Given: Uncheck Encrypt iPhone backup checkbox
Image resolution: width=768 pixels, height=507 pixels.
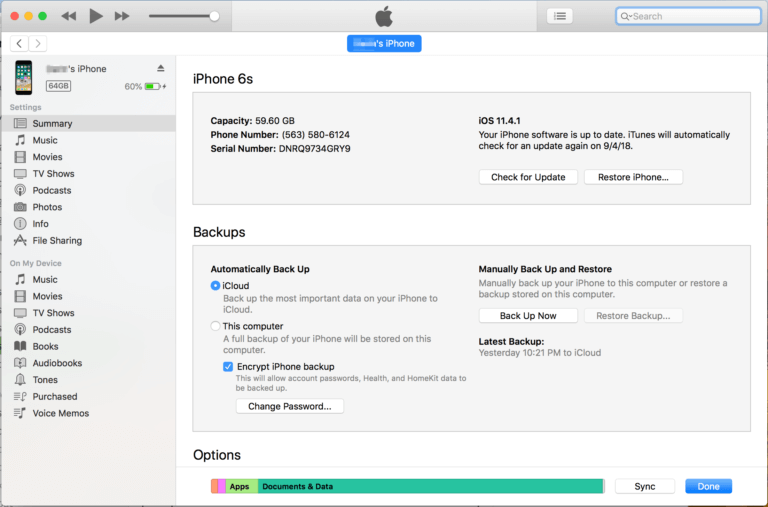Looking at the screenshot, I should [x=228, y=366].
